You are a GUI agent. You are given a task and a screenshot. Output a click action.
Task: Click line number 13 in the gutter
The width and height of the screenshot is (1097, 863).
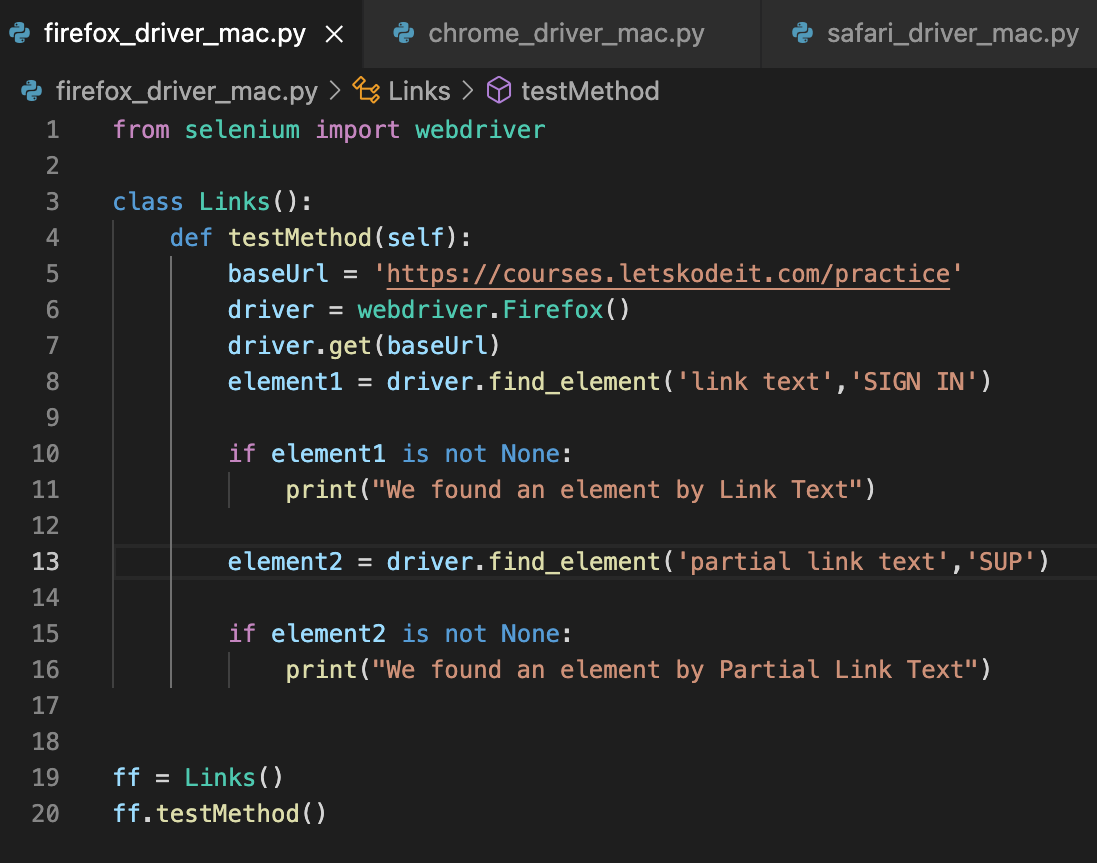(45, 562)
